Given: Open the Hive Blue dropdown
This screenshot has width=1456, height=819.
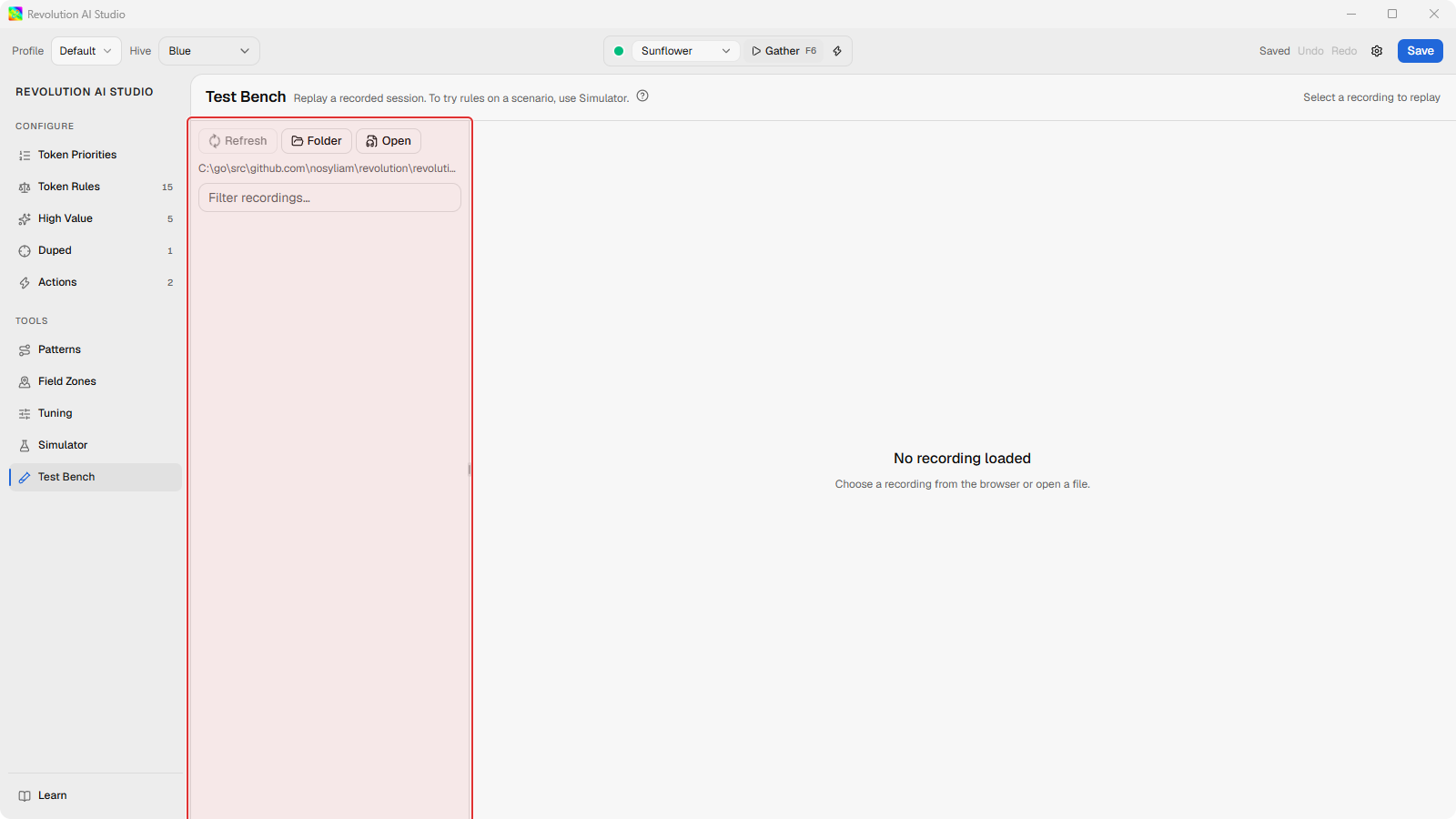Looking at the screenshot, I should [x=208, y=51].
